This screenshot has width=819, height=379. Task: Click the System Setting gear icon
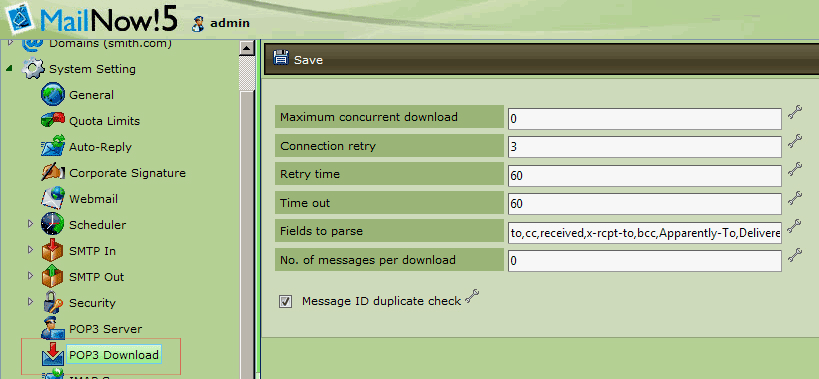click(33, 69)
